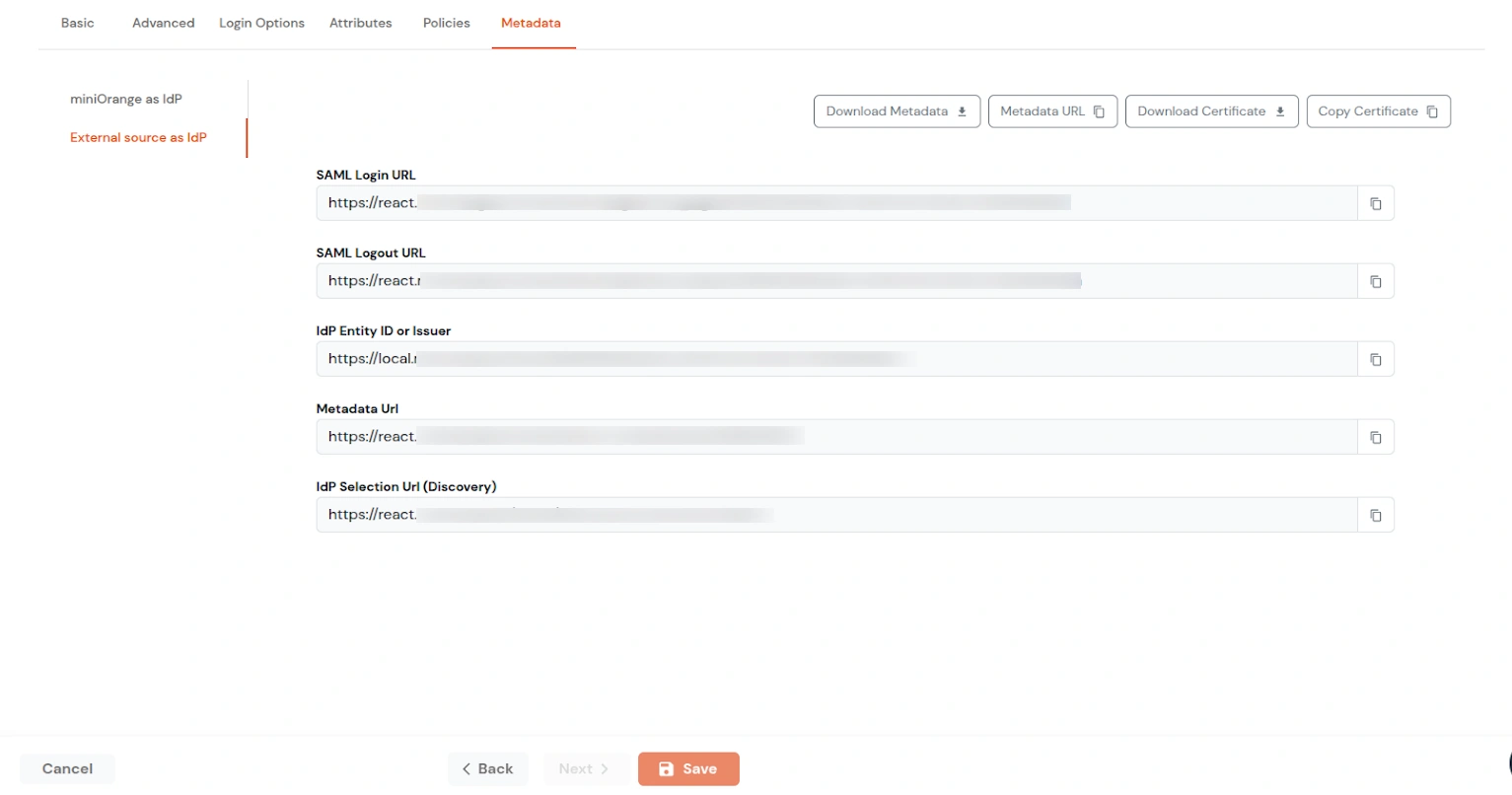This screenshot has height=795, width=1512.
Task: Open the Advanced tab
Action: click(x=163, y=23)
